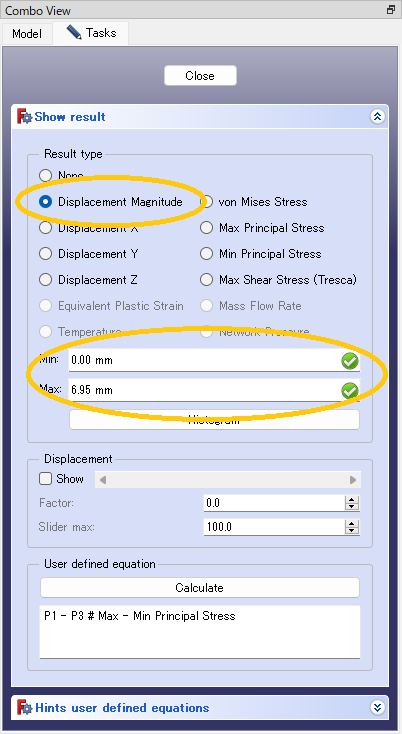Click the FreeCAD icon beside Show result
The width and height of the screenshot is (402, 734).
[x=24, y=117]
